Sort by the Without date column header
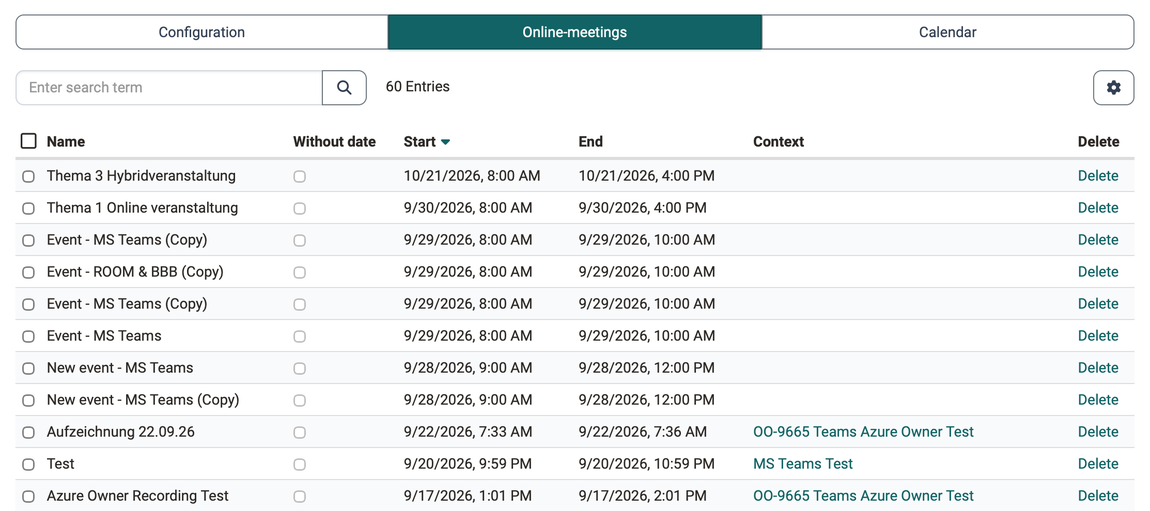Image resolution: width=1150 pixels, height=511 pixels. [x=334, y=141]
